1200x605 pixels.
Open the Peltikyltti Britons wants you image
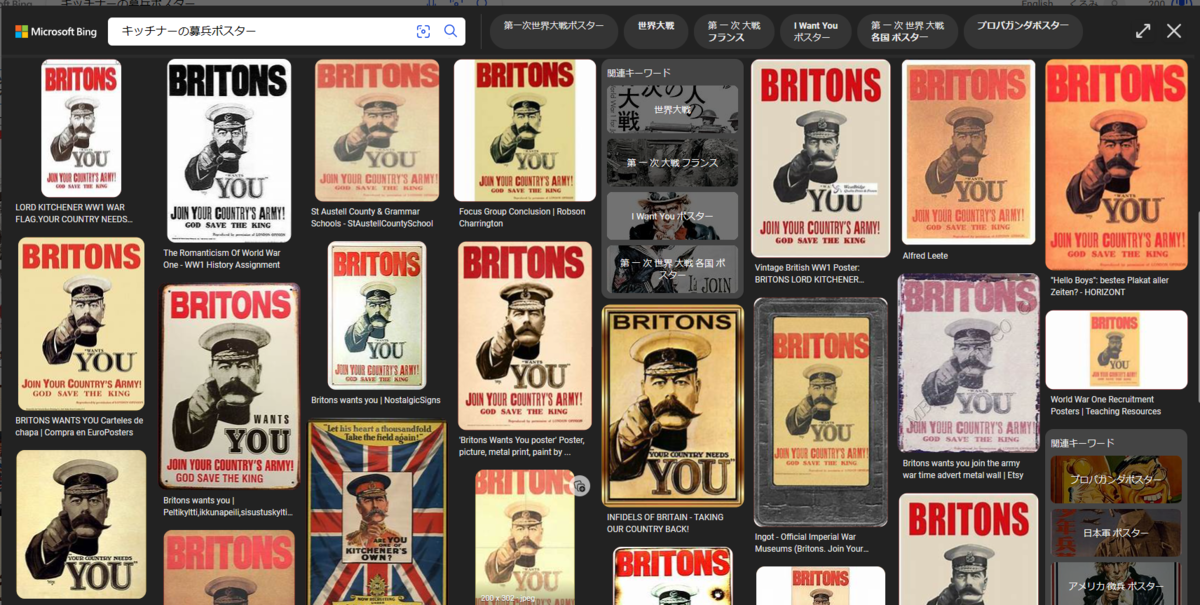(x=231, y=386)
